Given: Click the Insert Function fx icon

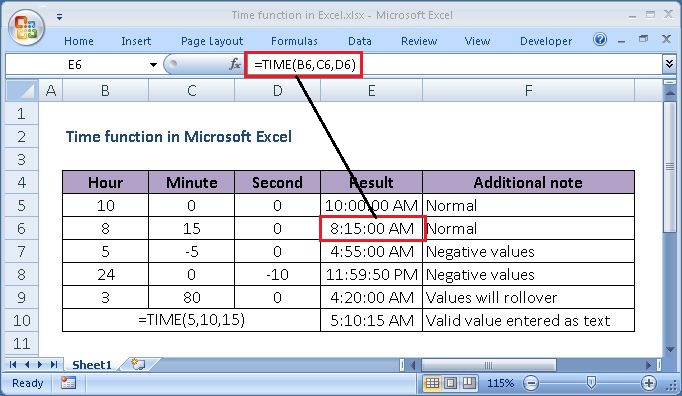Looking at the screenshot, I should (x=234, y=64).
